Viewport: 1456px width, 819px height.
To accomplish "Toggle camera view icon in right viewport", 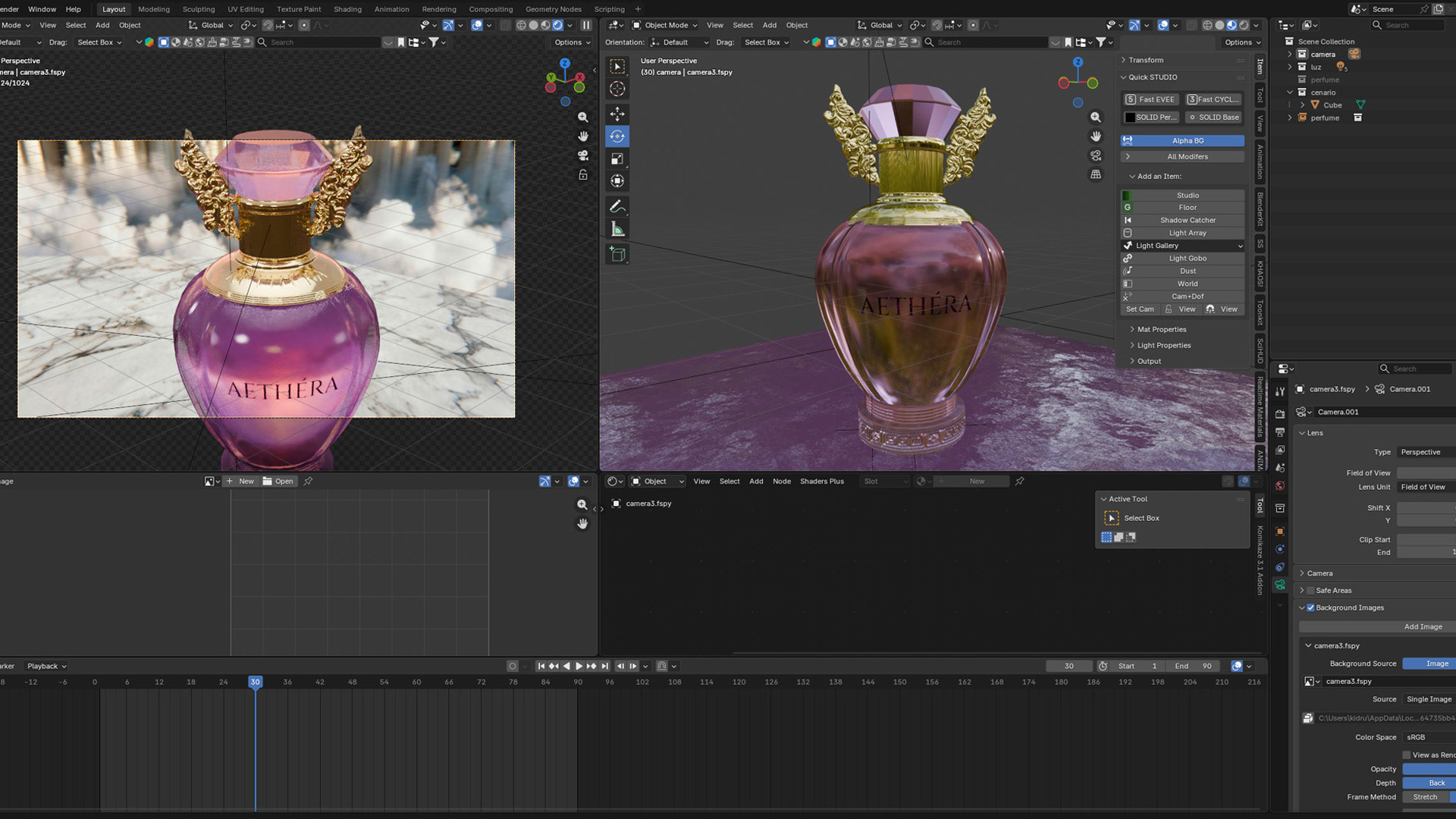I will (1096, 155).
